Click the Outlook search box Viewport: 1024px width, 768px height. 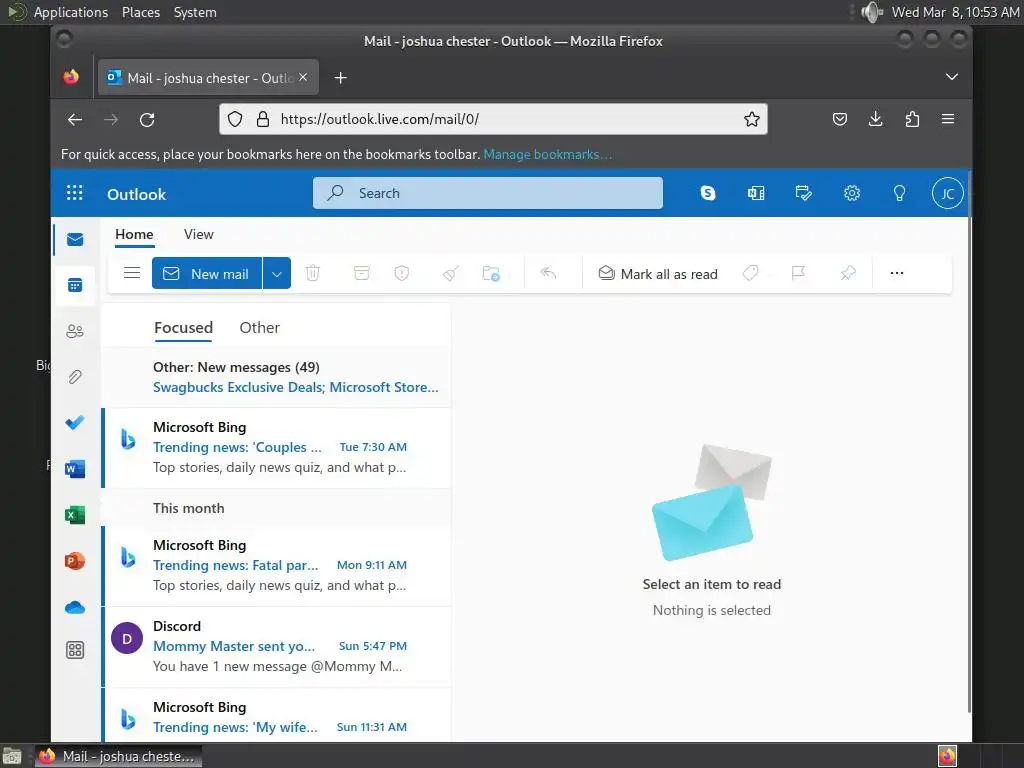(x=488, y=193)
